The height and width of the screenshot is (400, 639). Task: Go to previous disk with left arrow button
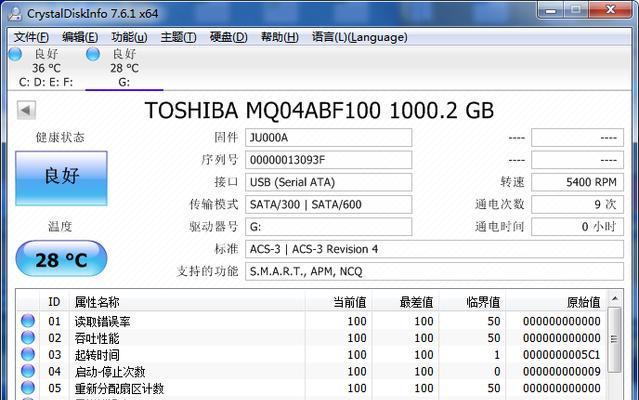26,110
